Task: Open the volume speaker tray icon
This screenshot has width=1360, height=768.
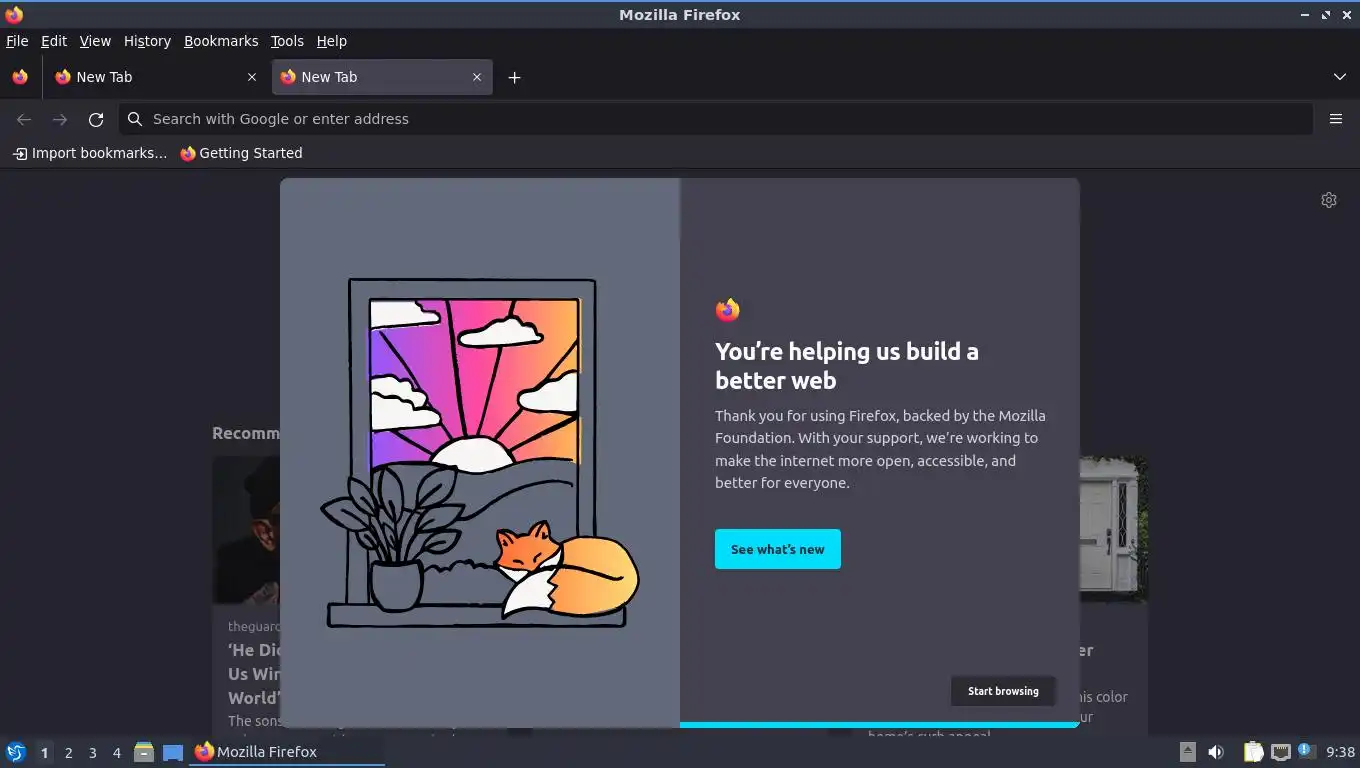Action: (x=1216, y=752)
